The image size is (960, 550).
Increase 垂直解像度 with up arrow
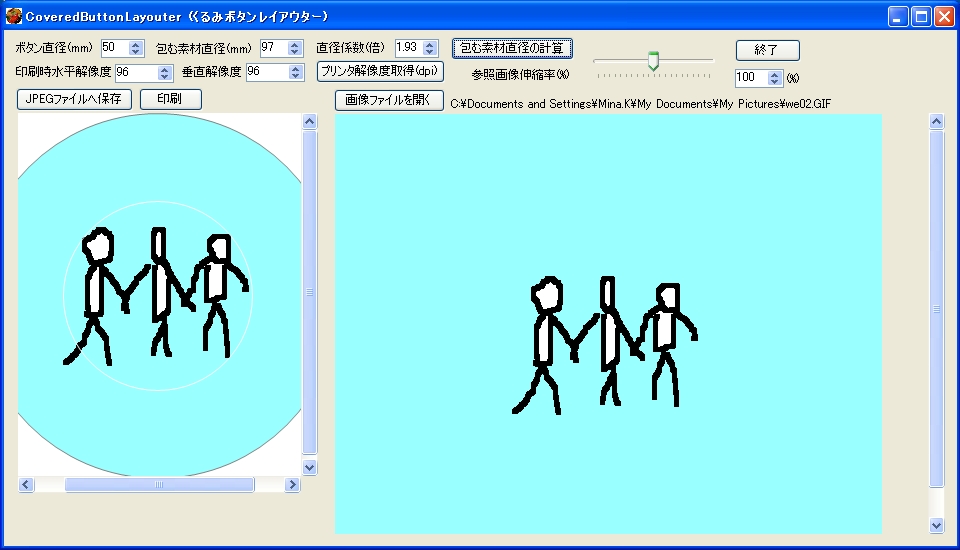click(296, 69)
